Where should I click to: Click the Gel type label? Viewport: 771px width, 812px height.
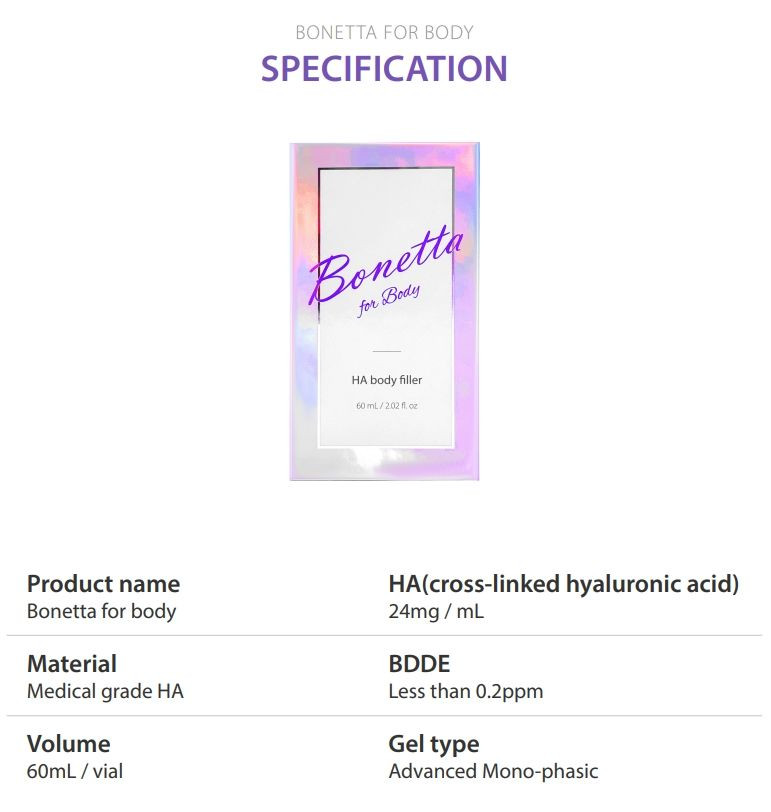click(x=434, y=745)
